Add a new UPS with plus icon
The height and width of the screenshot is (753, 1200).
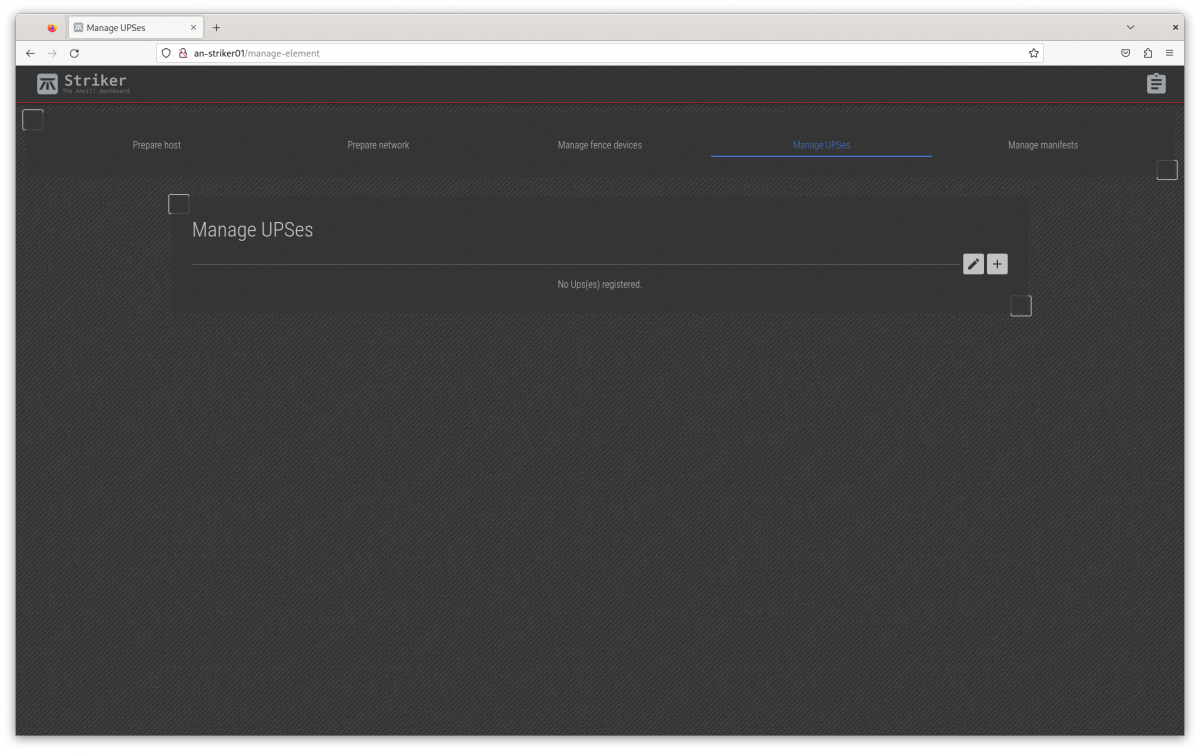pyautogui.click(x=997, y=264)
